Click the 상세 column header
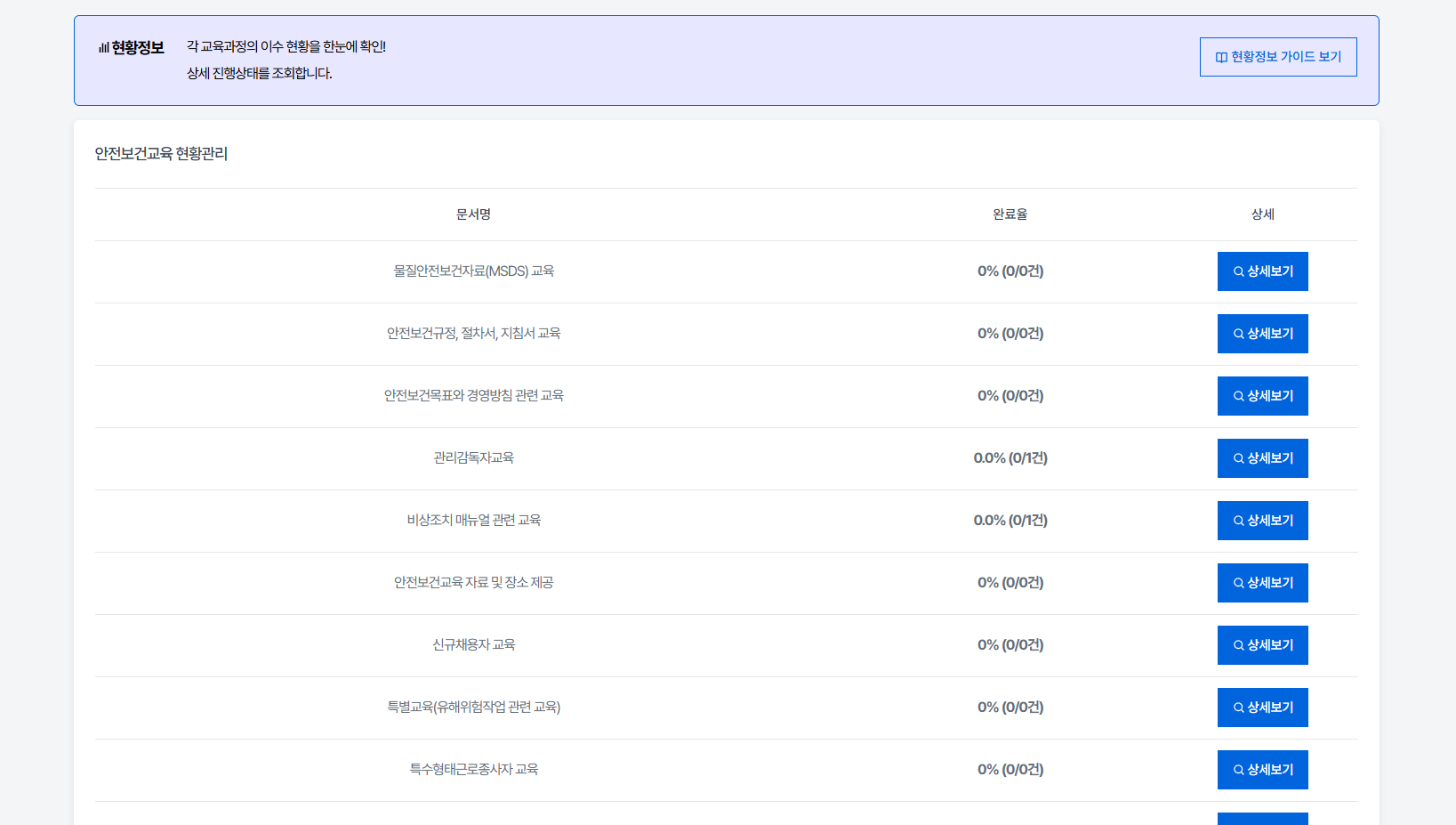The width and height of the screenshot is (1456, 825). coord(1262,214)
